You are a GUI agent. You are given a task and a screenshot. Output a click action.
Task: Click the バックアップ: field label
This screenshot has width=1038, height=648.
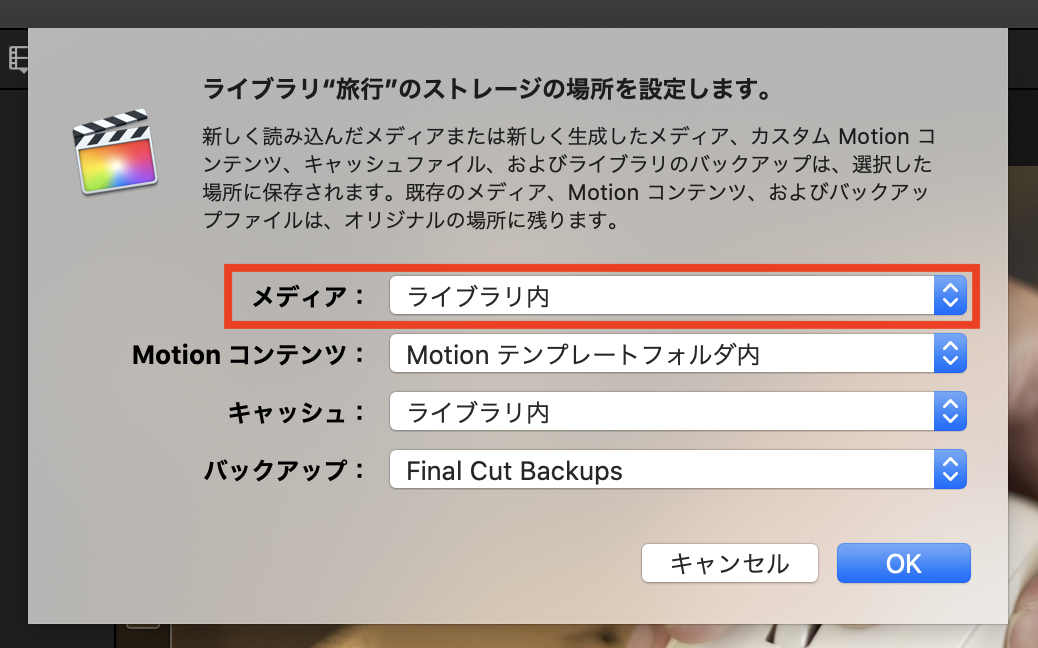(285, 470)
